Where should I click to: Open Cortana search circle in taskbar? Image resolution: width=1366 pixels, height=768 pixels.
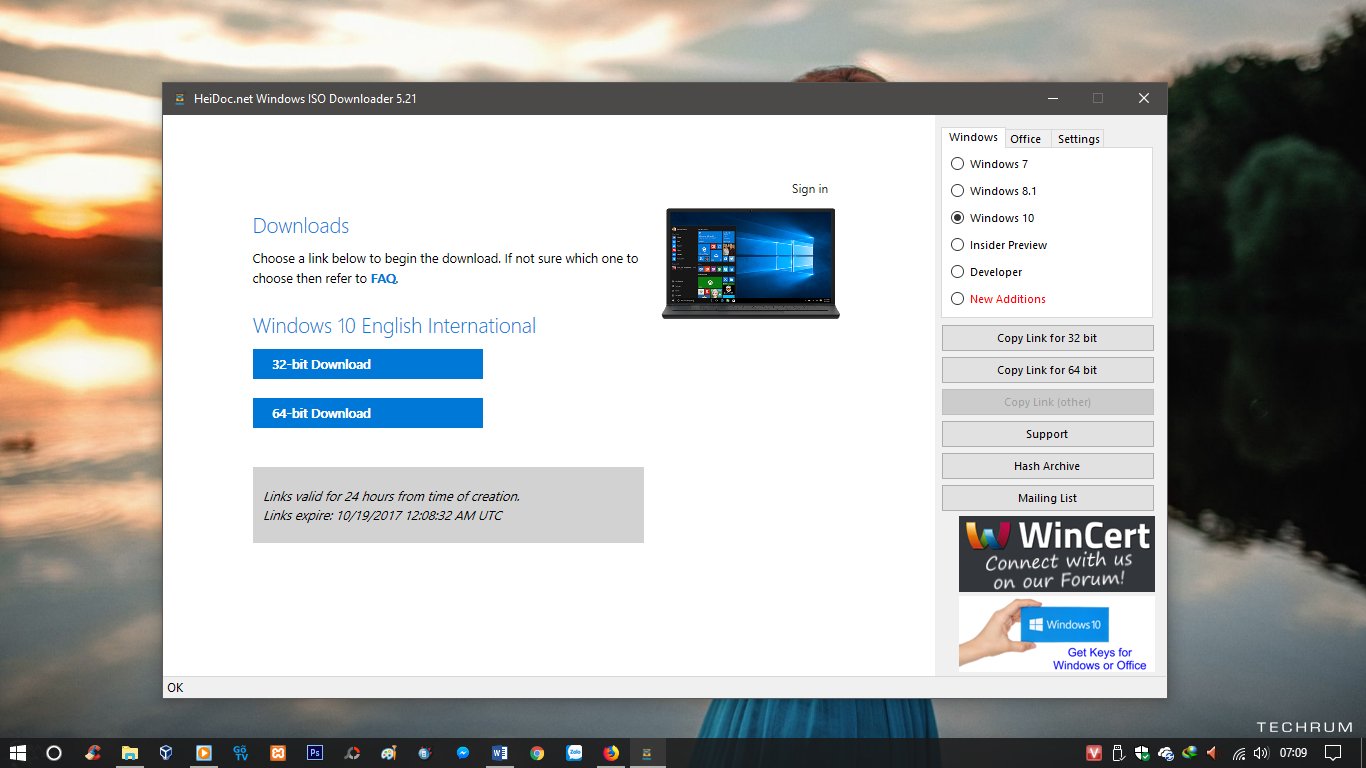click(x=55, y=753)
